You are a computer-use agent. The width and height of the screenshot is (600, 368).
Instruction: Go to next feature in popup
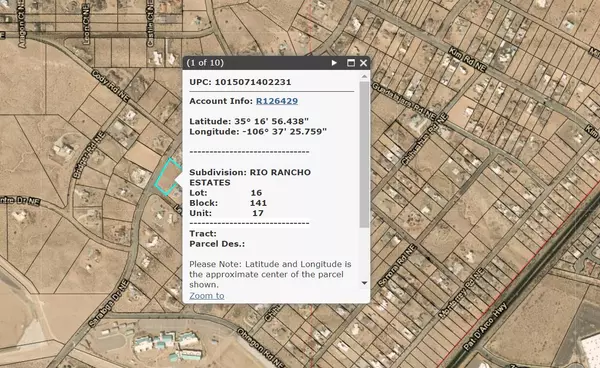(334, 63)
